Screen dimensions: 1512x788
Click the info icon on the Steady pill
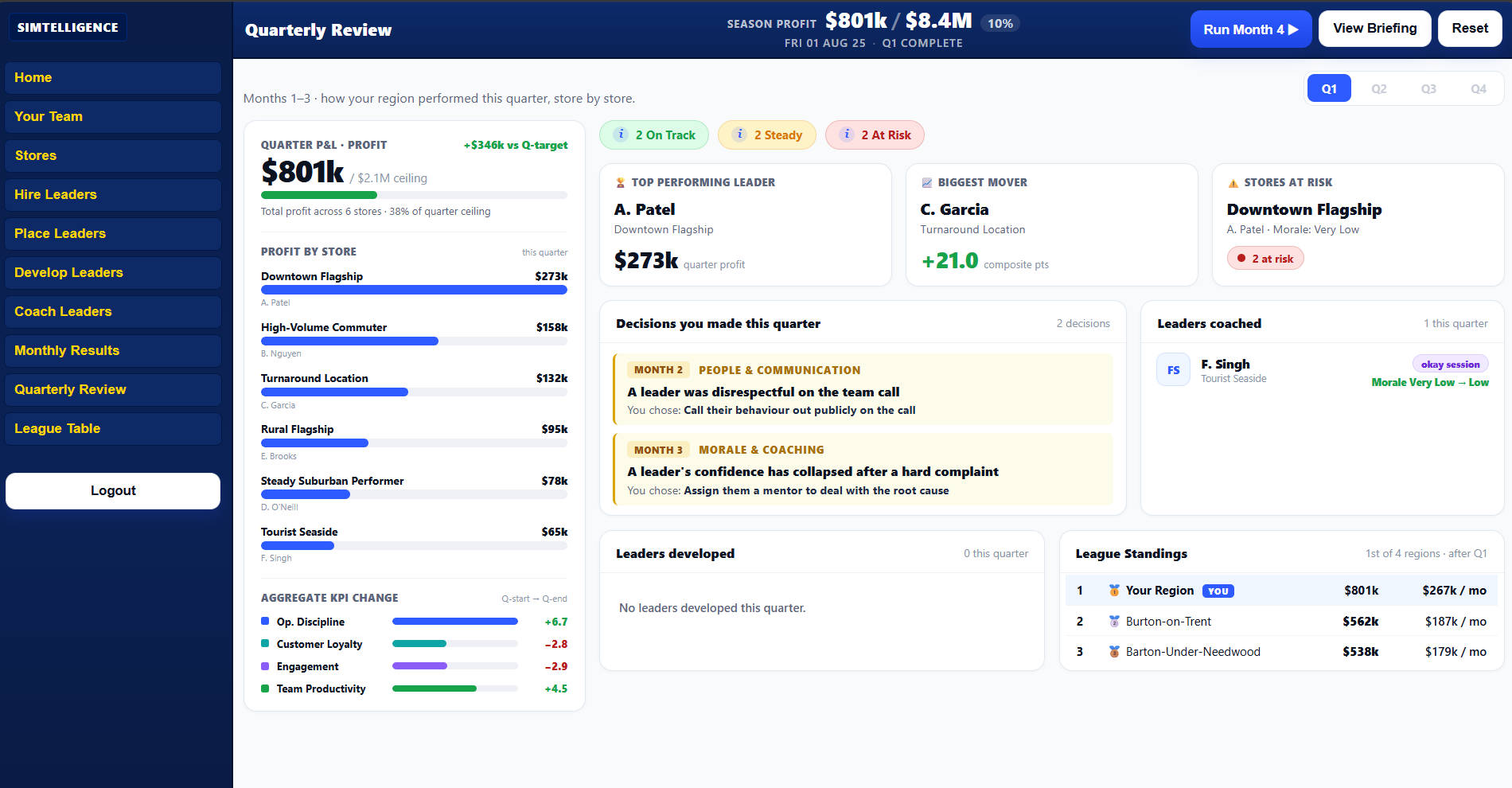(739, 135)
